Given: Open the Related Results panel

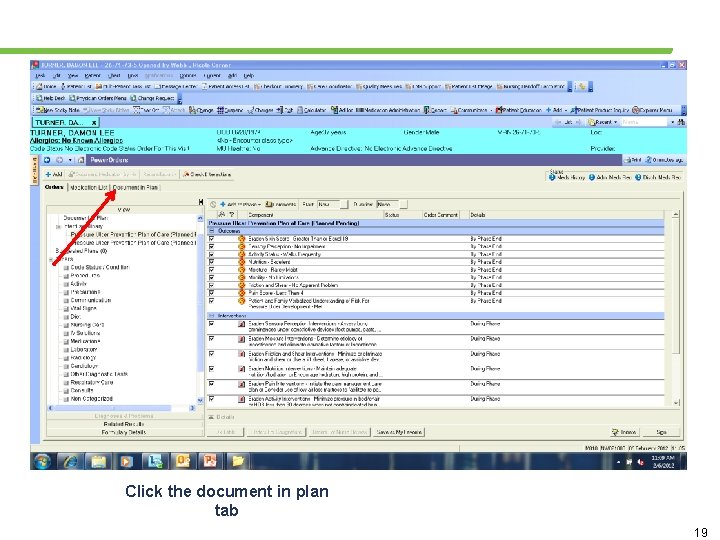Looking at the screenshot, I should click(124, 424).
